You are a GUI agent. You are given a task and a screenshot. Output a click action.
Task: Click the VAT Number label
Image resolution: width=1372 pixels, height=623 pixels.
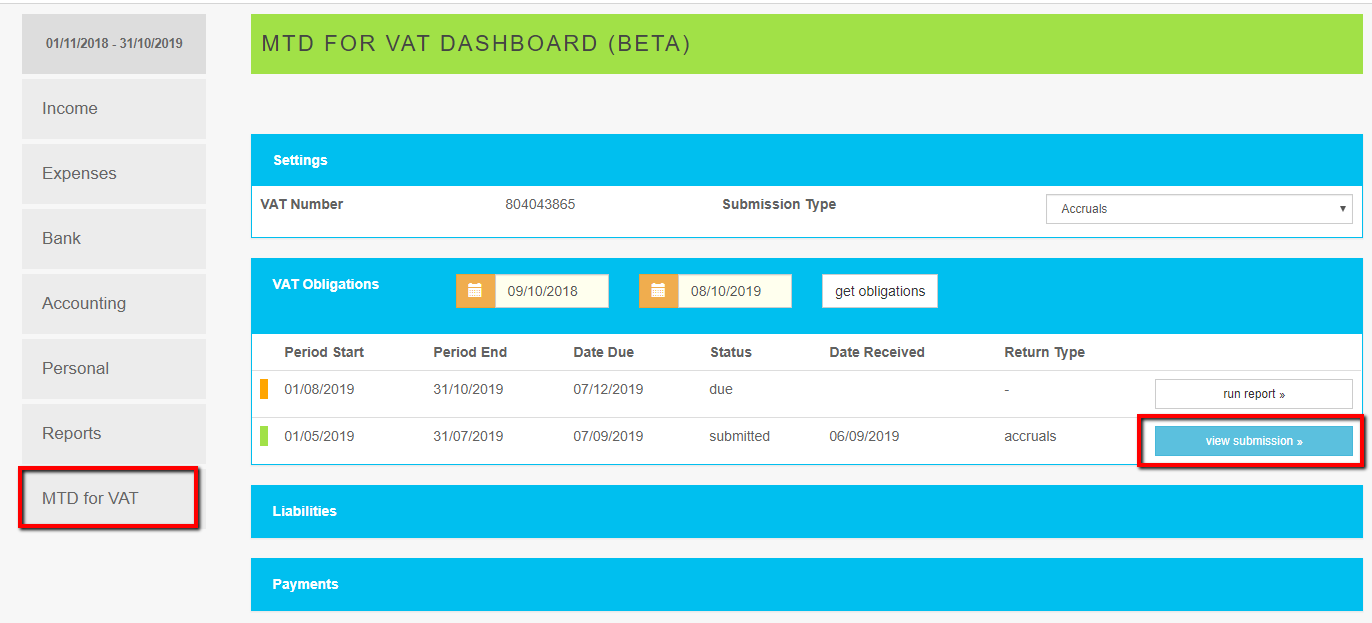302,204
